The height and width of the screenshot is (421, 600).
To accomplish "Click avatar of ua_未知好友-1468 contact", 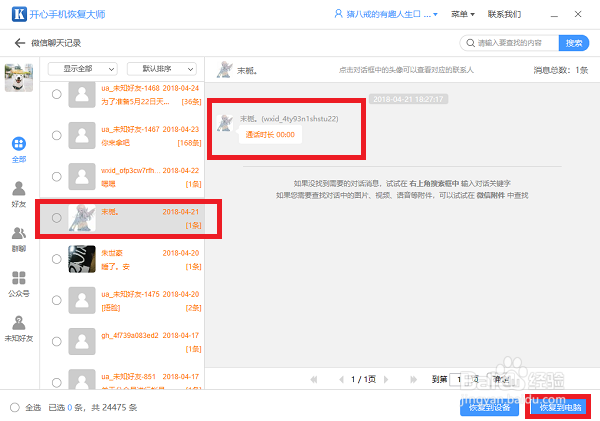I will pyautogui.click(x=82, y=94).
